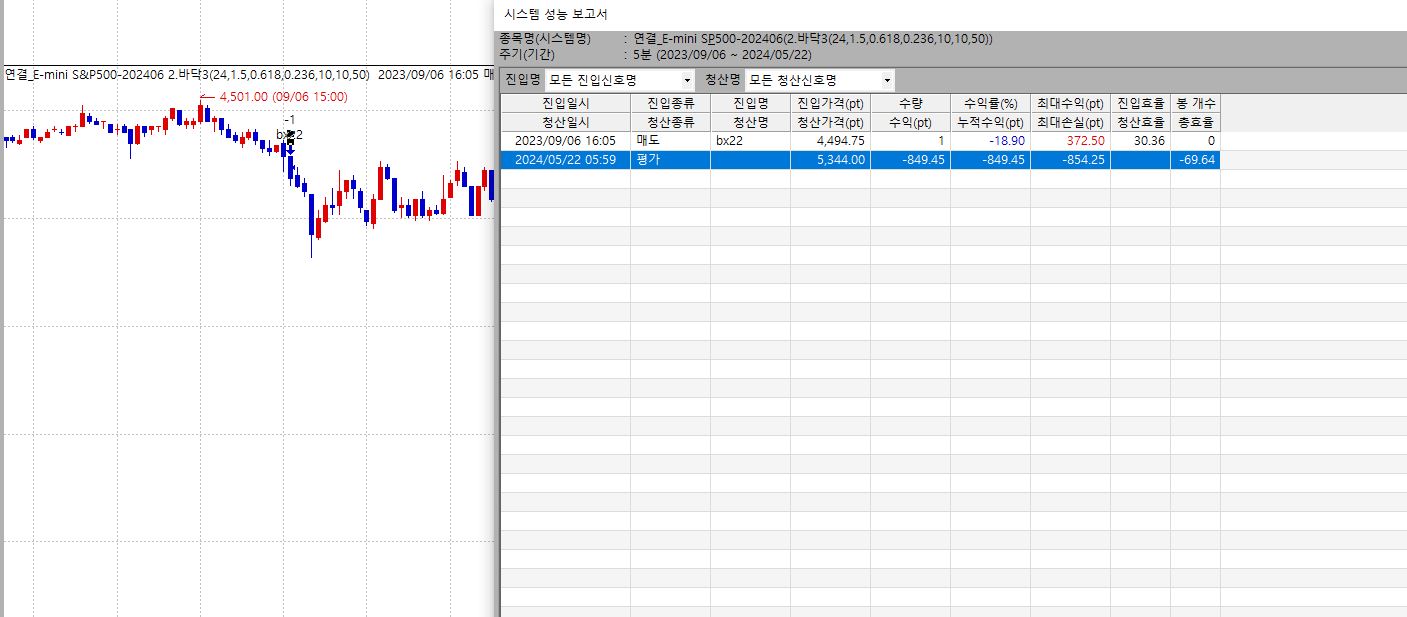This screenshot has height=617, width=1407.
Task: Click the chart title 연결_E-mini S&P500-202406
Action: [x=84, y=74]
